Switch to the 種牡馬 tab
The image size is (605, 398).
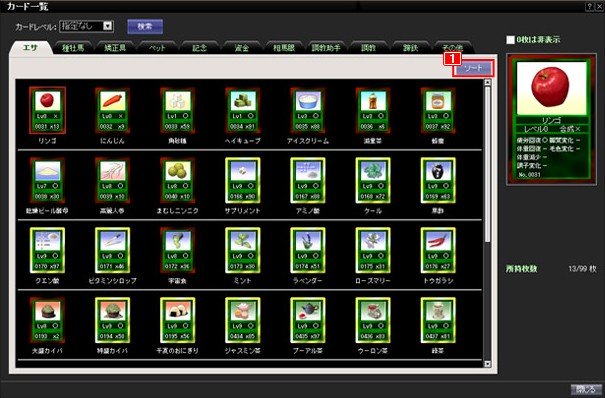click(x=73, y=47)
